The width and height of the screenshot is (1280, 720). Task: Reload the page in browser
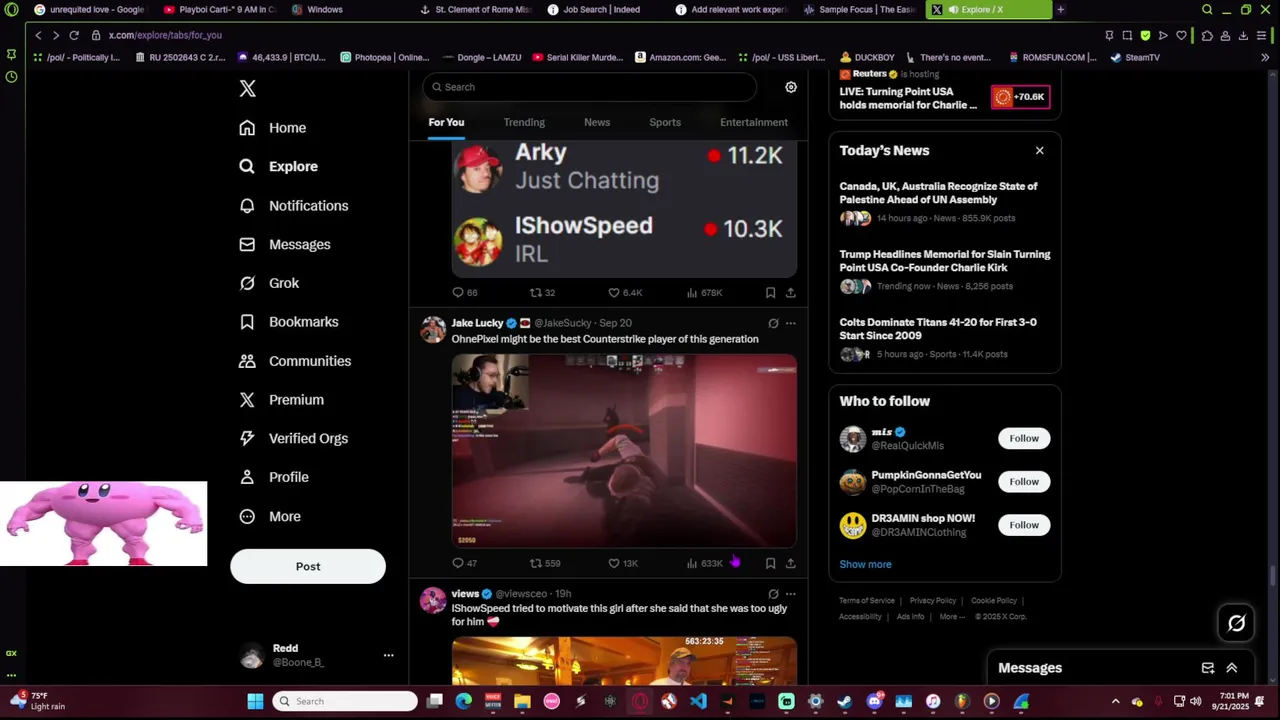[74, 35]
